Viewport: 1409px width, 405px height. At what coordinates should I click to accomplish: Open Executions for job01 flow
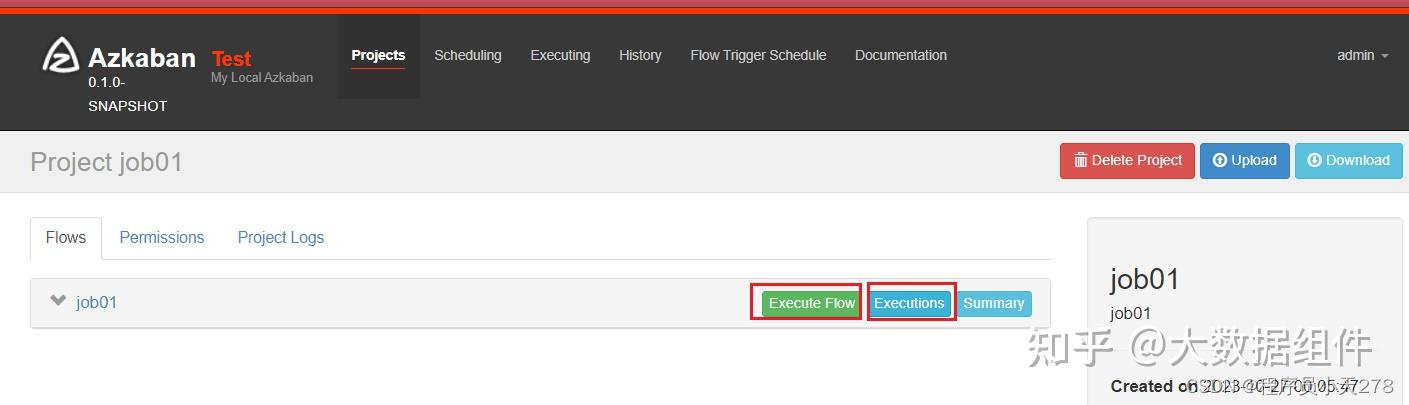(x=909, y=303)
